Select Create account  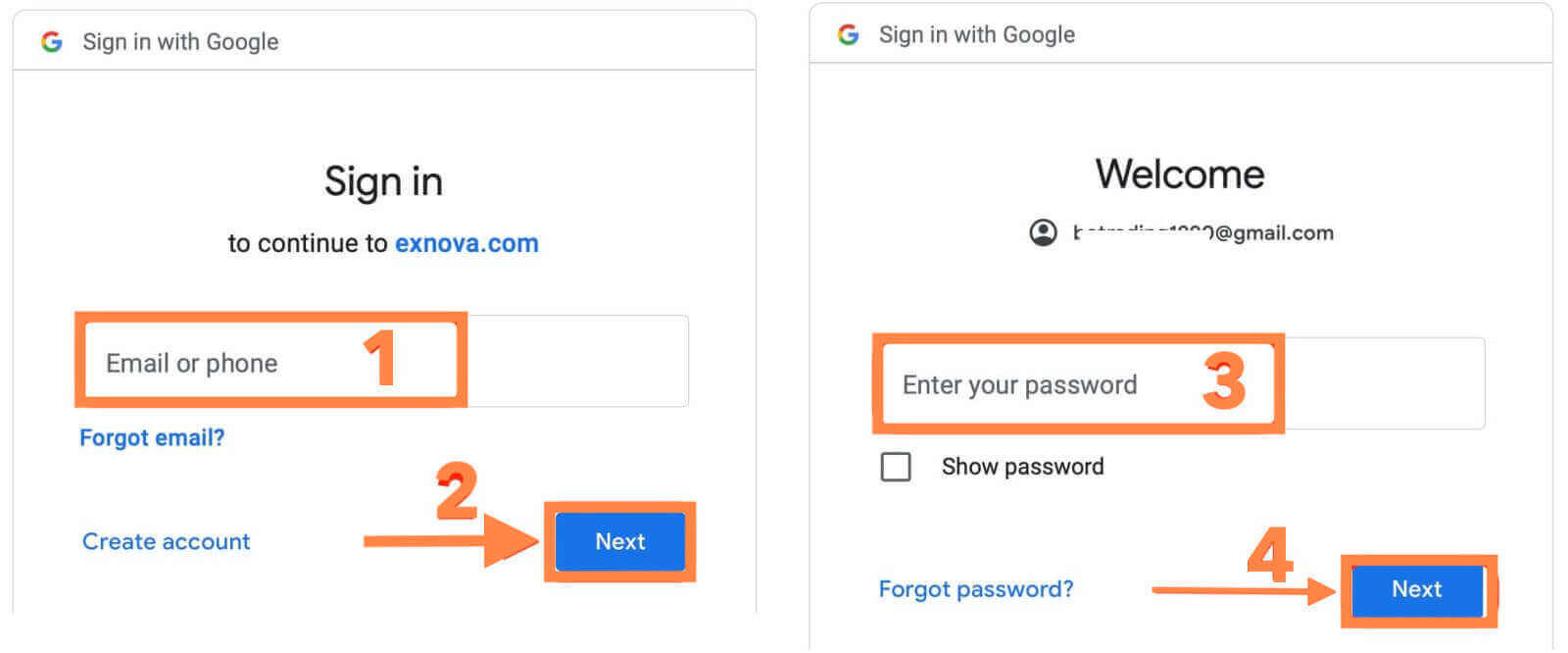click(x=165, y=540)
